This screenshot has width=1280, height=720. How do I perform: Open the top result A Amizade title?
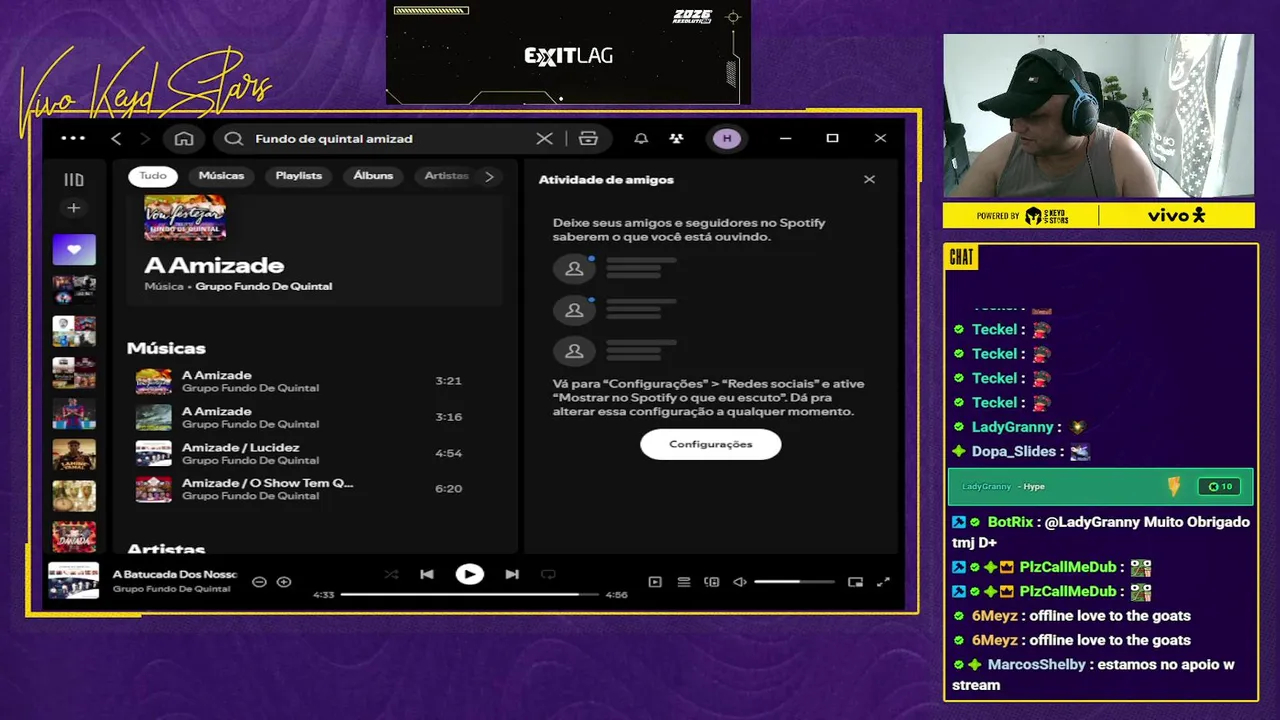pos(214,265)
